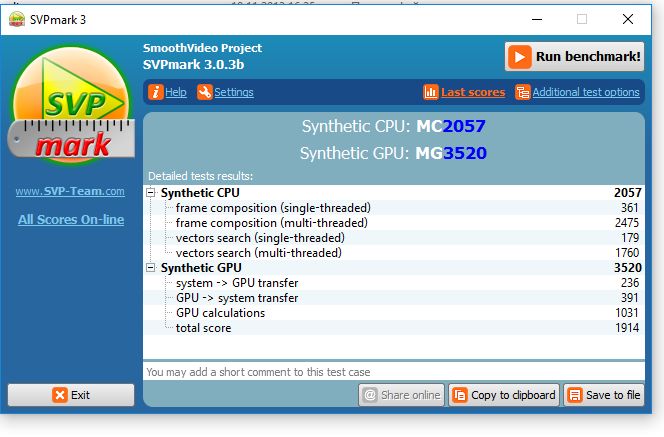This screenshot has height=437, width=664.
Task: Click the orange X icon on Exit
Action: point(60,395)
